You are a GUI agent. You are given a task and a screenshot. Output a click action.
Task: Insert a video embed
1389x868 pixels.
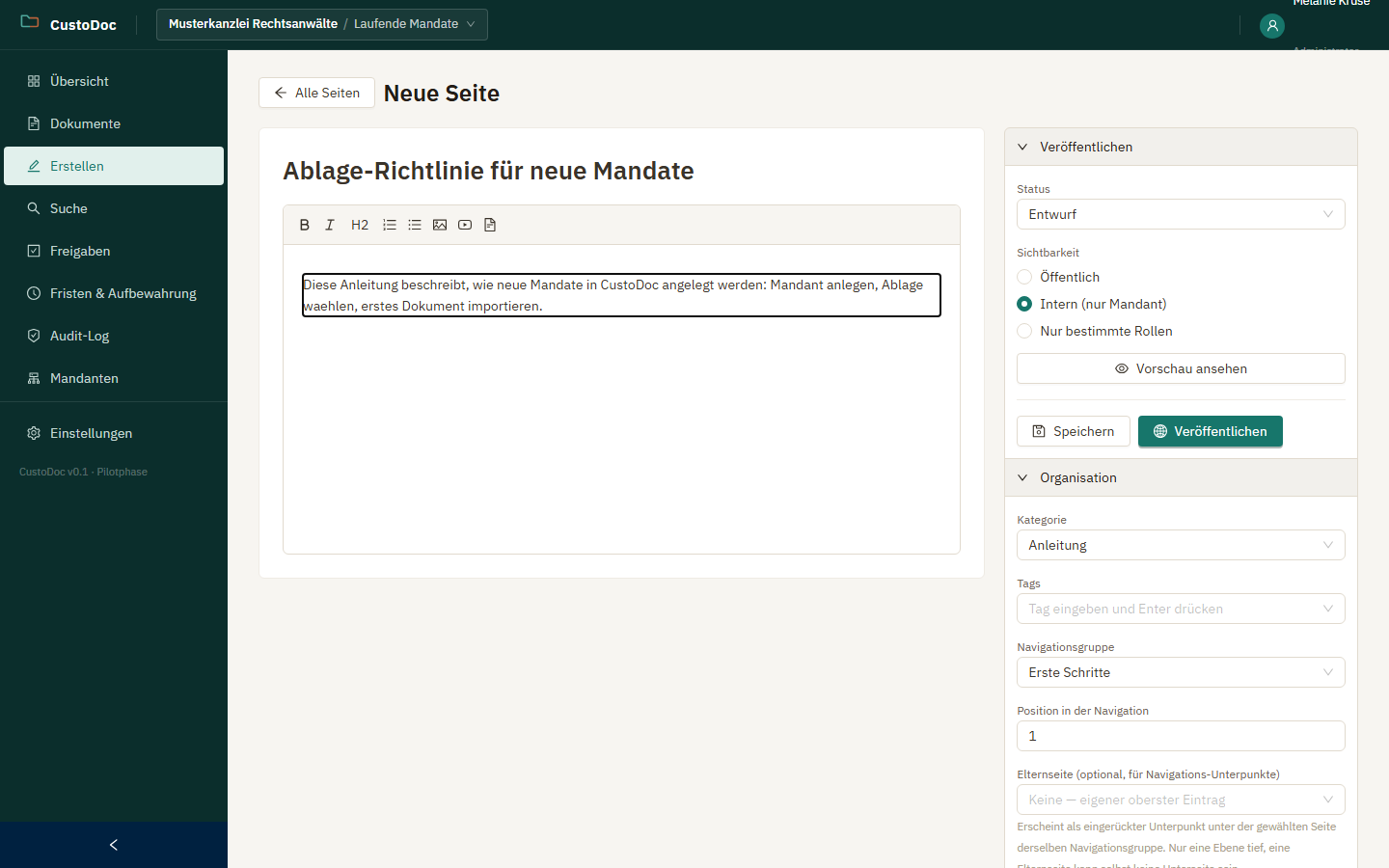click(x=465, y=225)
